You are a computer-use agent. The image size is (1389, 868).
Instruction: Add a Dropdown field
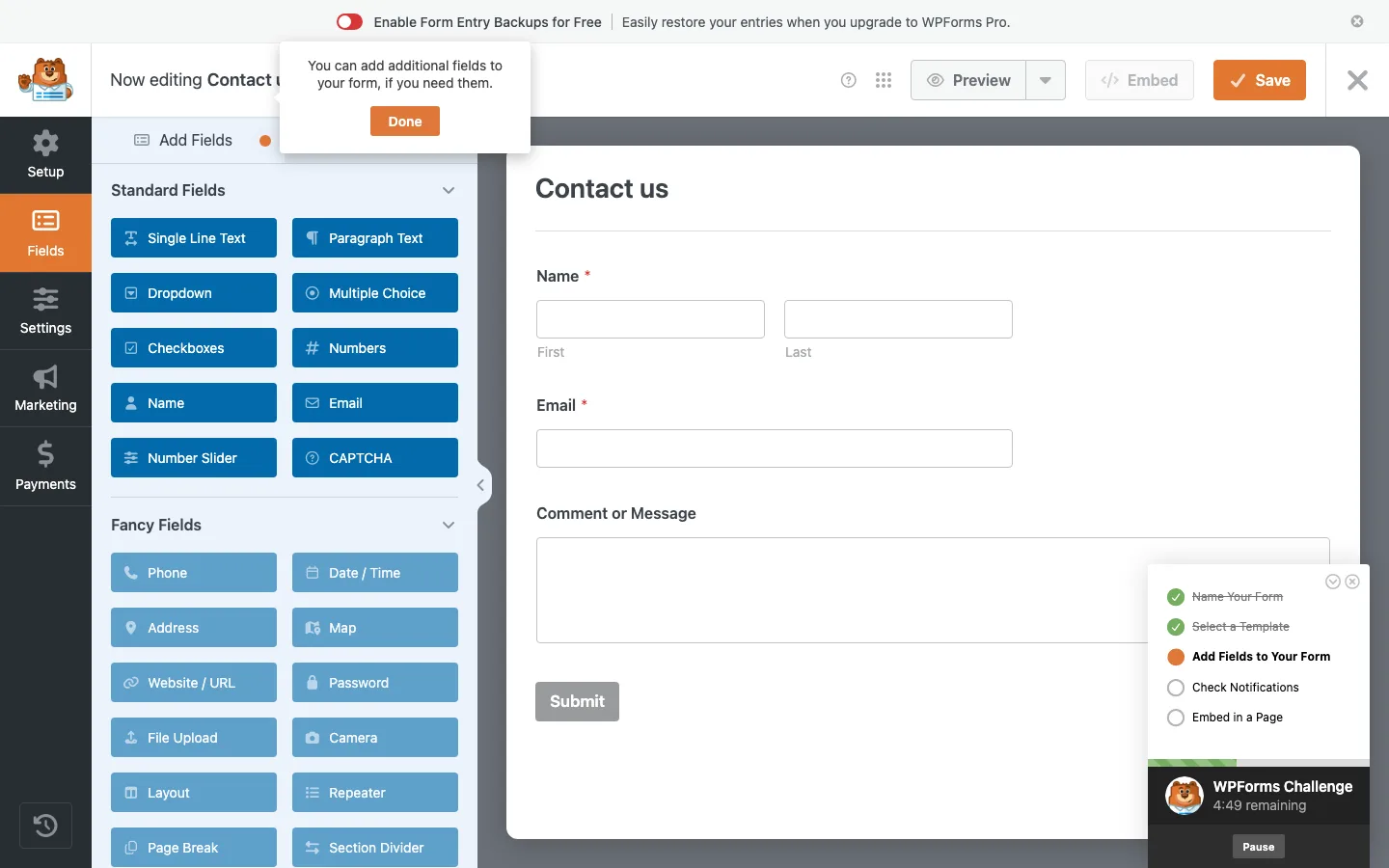tap(194, 293)
